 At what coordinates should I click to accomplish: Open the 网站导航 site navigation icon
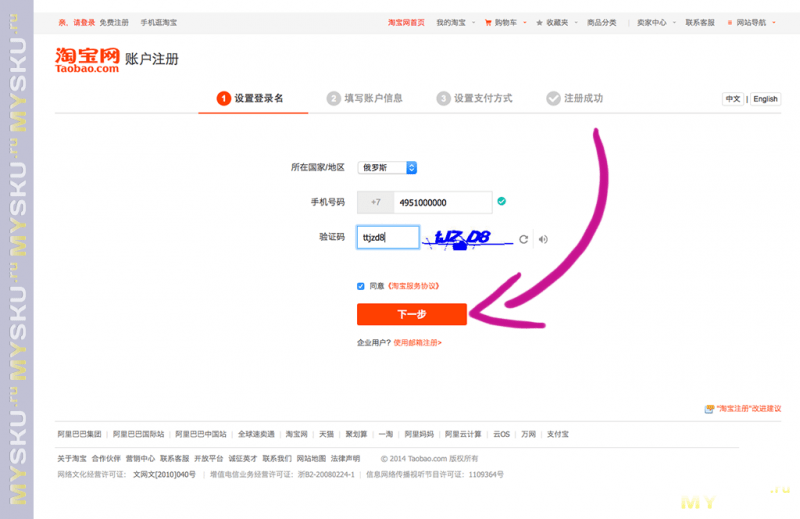tap(730, 22)
